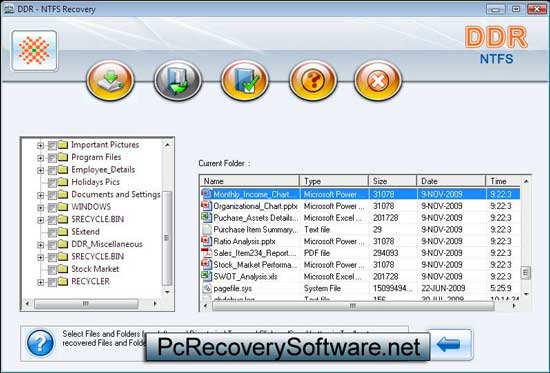Click the gray device download arrow icon
The width and height of the screenshot is (550, 373).
point(177,80)
